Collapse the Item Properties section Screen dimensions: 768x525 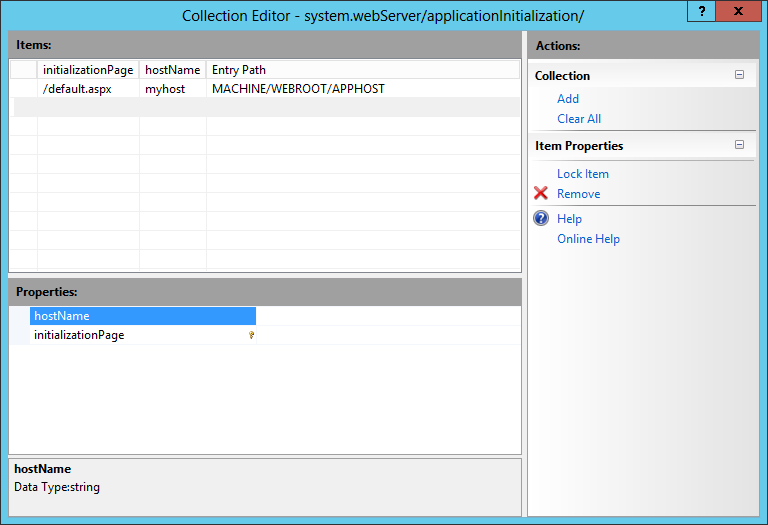[739, 145]
